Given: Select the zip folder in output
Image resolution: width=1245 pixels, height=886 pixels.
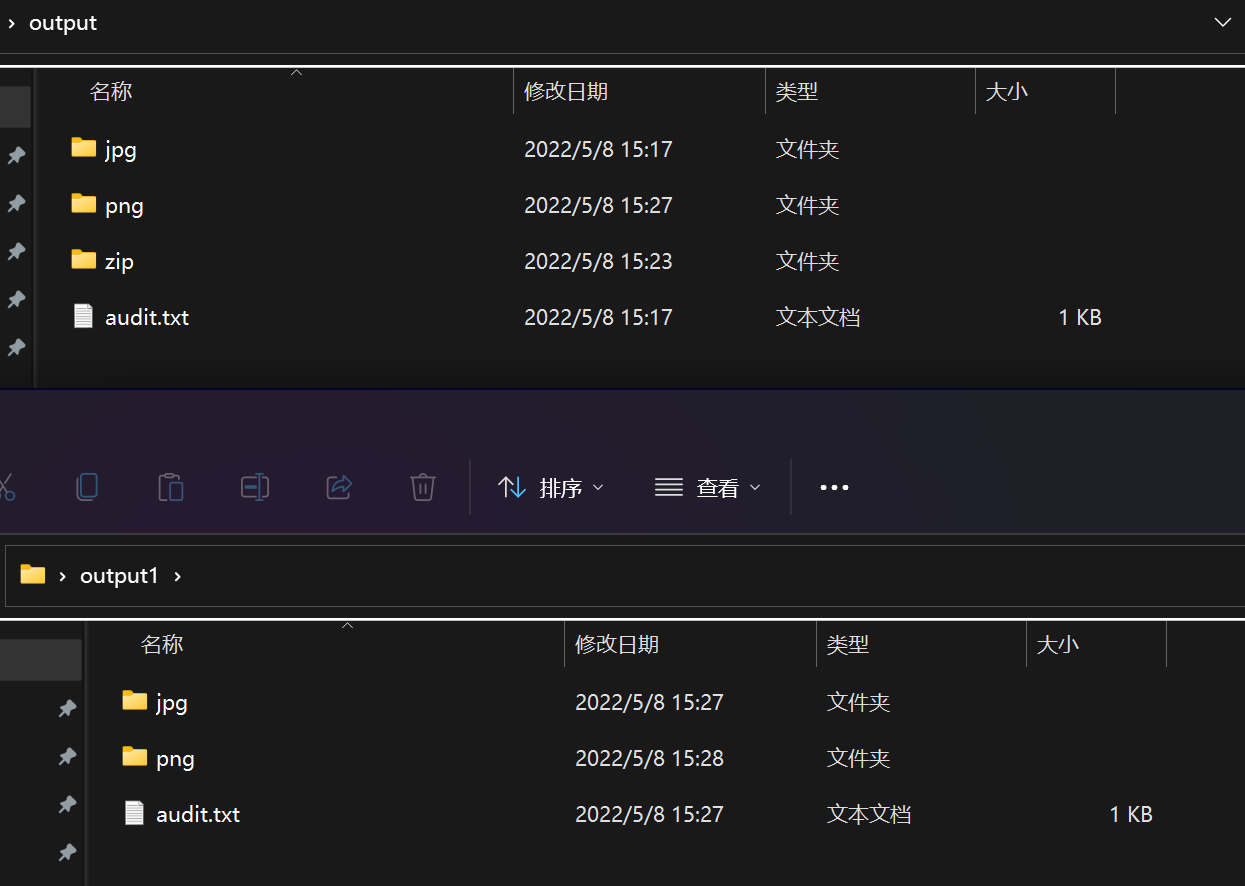Looking at the screenshot, I should click(x=118, y=261).
